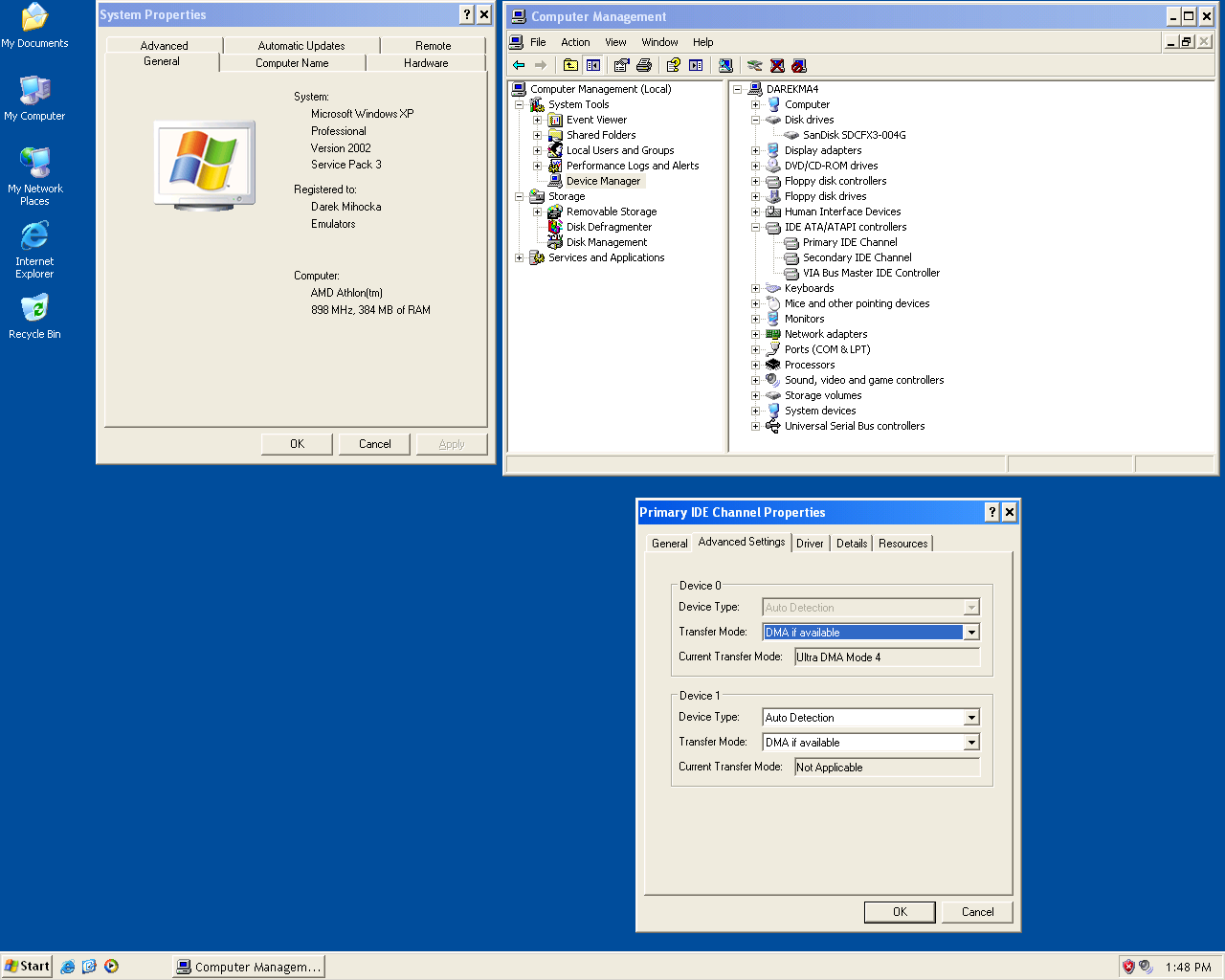Image resolution: width=1225 pixels, height=980 pixels.
Task: Switch to Advanced tab in System Properties
Action: point(164,45)
